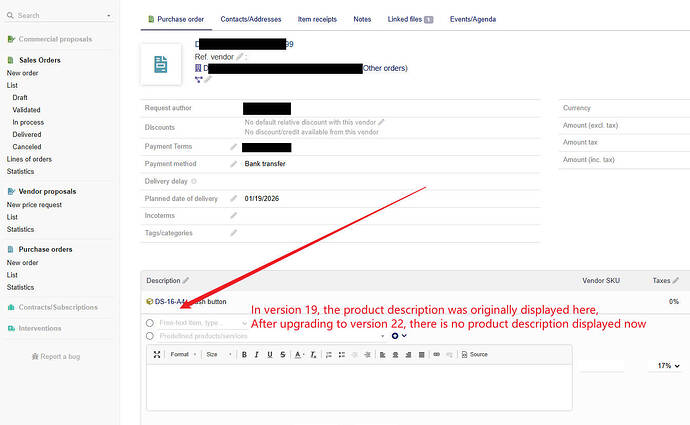The height and width of the screenshot is (425, 690).
Task: Toggle underline formatting in the editor
Action: [270, 354]
